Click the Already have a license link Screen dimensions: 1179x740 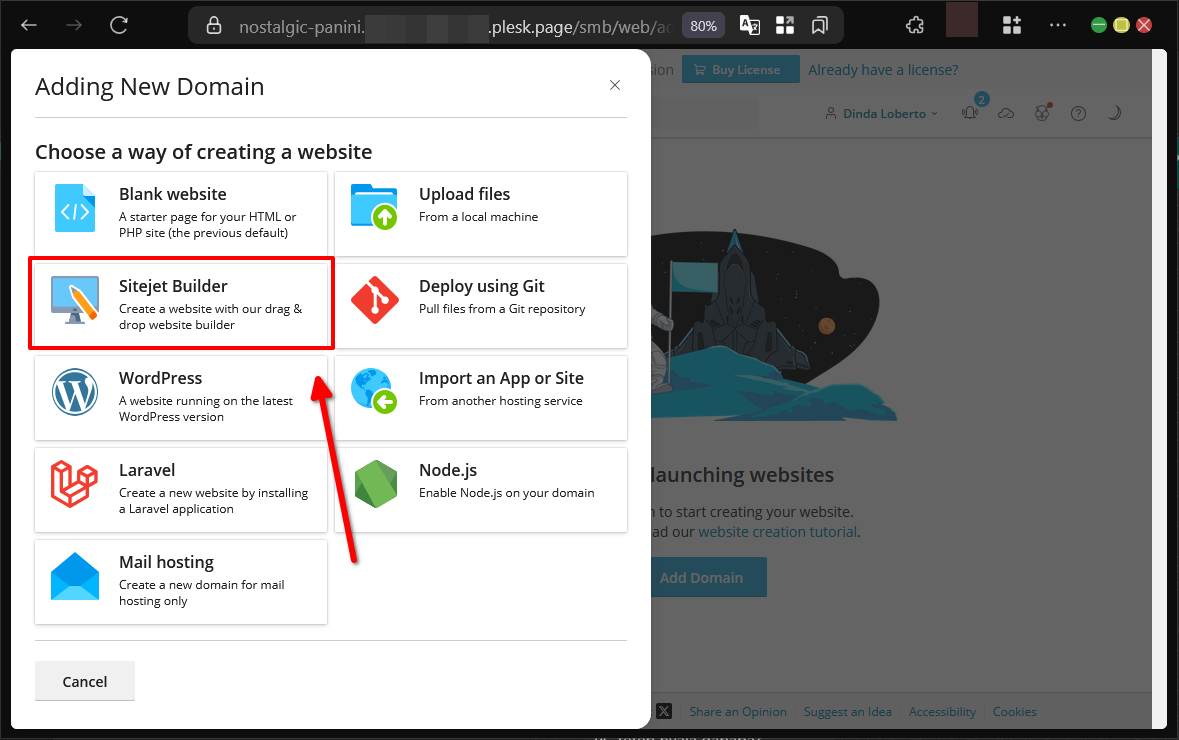tap(883, 70)
